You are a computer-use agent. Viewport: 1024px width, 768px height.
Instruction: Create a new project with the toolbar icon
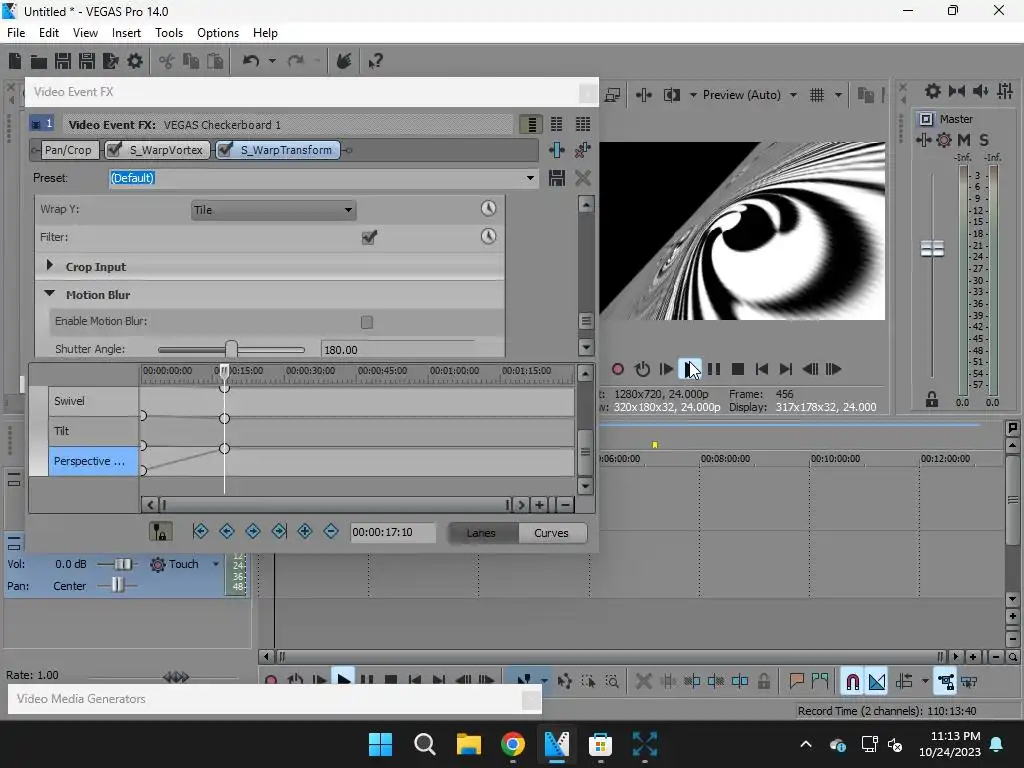tap(15, 61)
